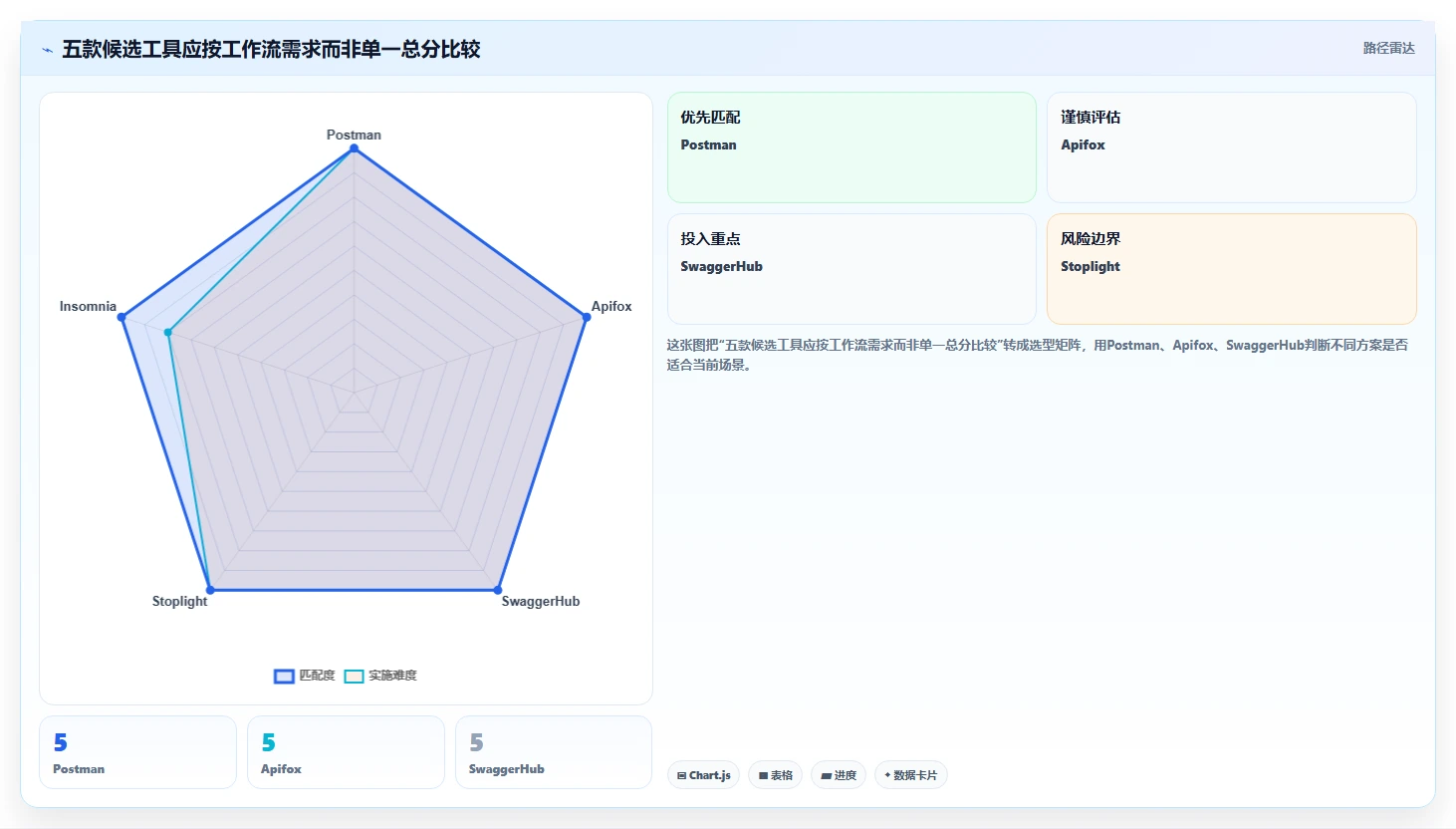Viewport: 1456px width, 829px height.
Task: Click the description paragraph starting with 这张图把
Action: point(1037,355)
